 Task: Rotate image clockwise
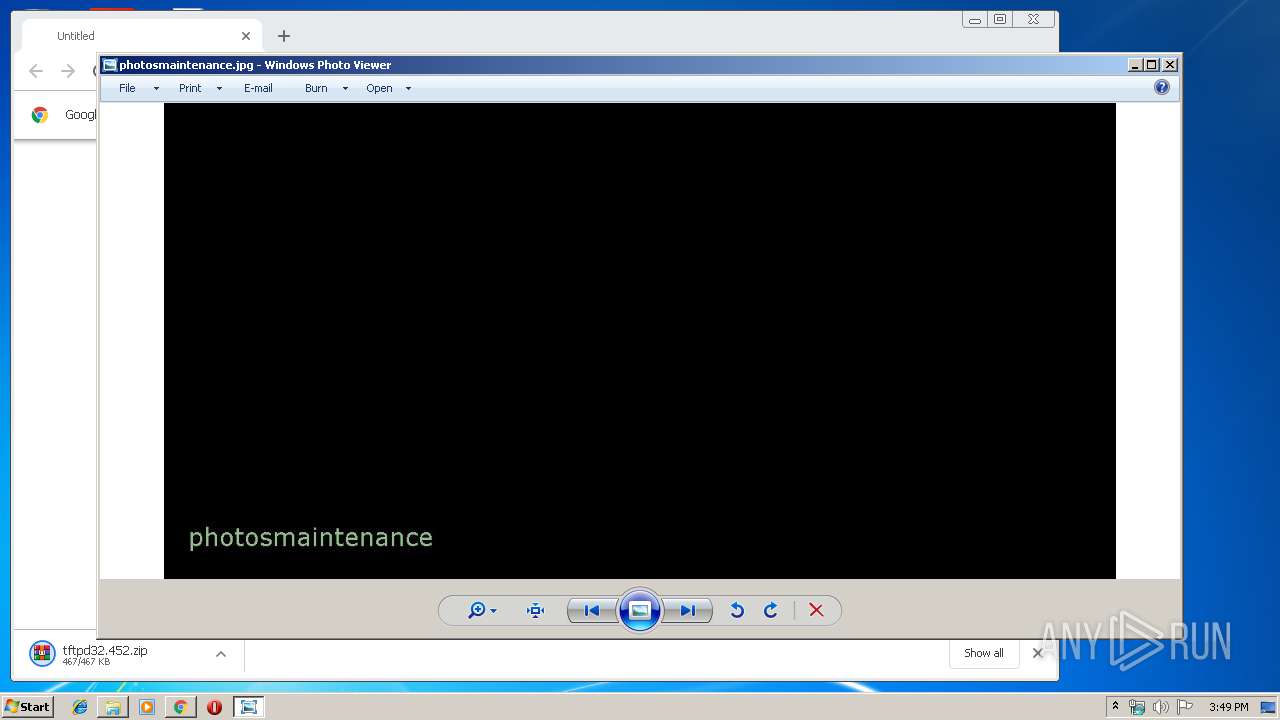click(771, 611)
